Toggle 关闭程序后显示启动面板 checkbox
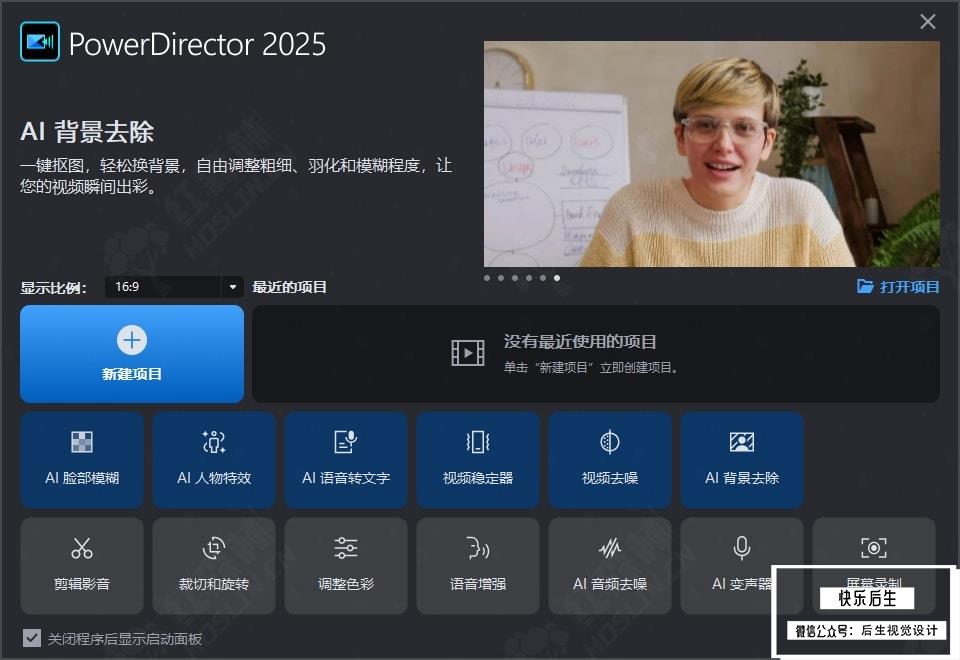The height and width of the screenshot is (660, 960). click(32, 638)
